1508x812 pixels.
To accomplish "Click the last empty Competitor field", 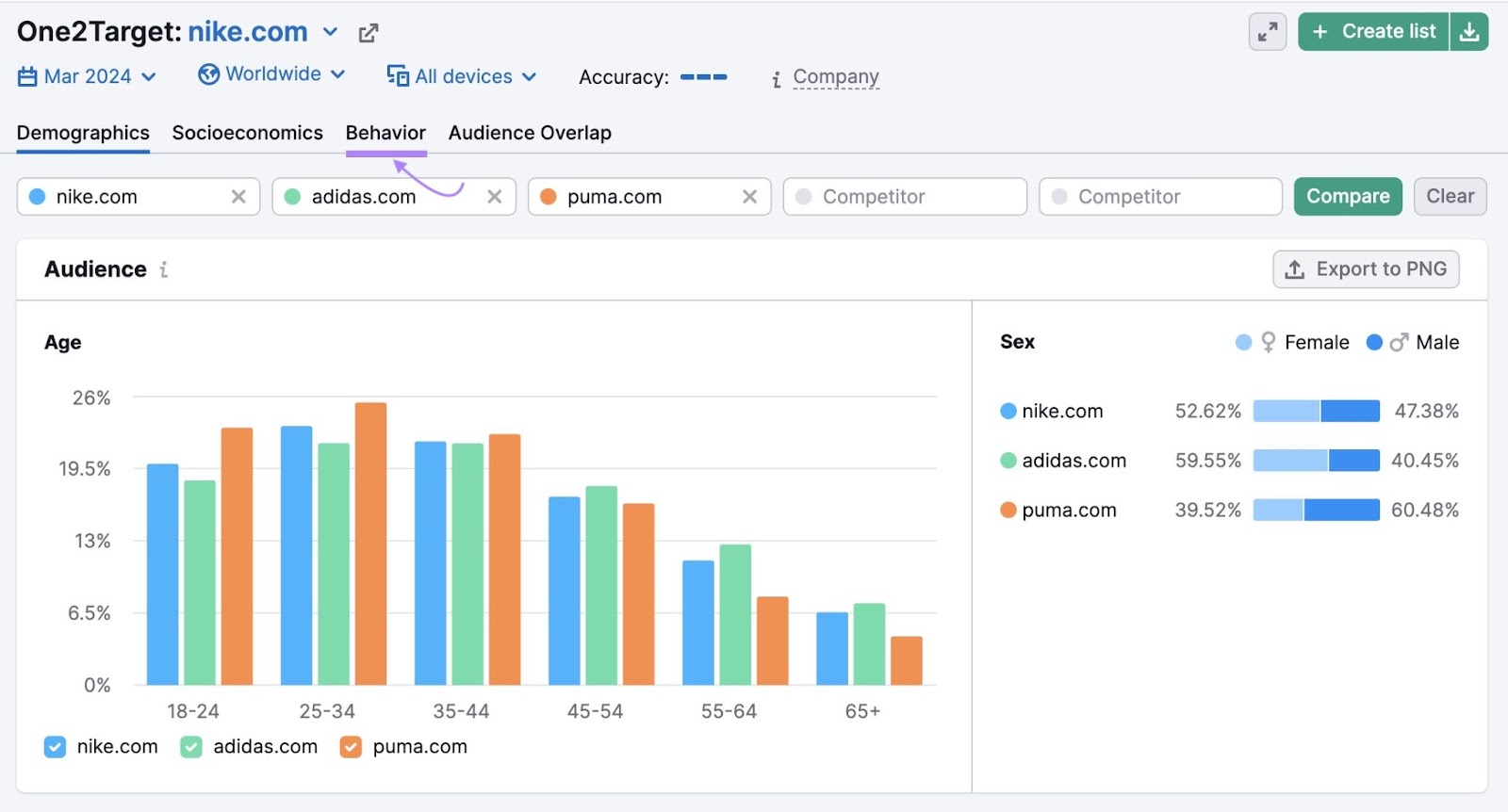I will [1160, 197].
